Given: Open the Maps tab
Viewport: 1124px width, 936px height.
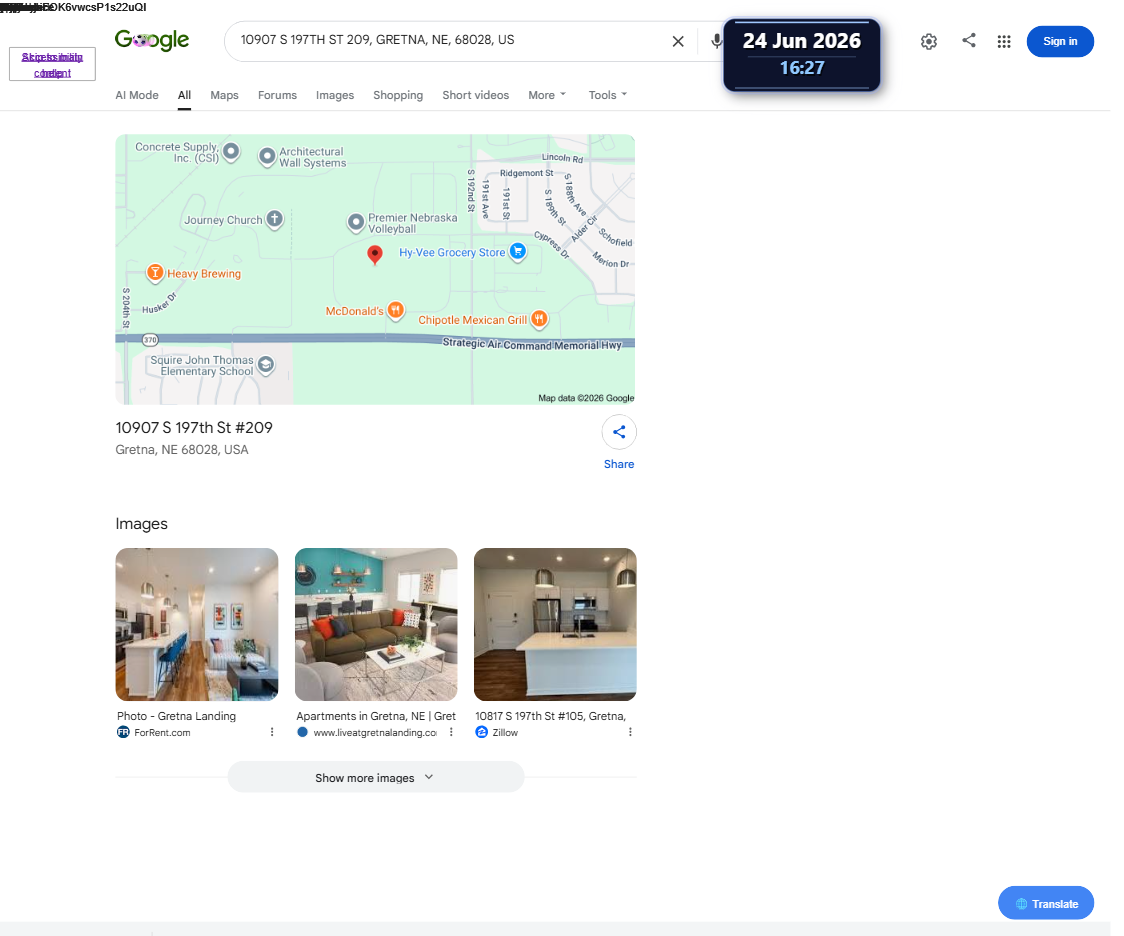Looking at the screenshot, I should tap(224, 95).
